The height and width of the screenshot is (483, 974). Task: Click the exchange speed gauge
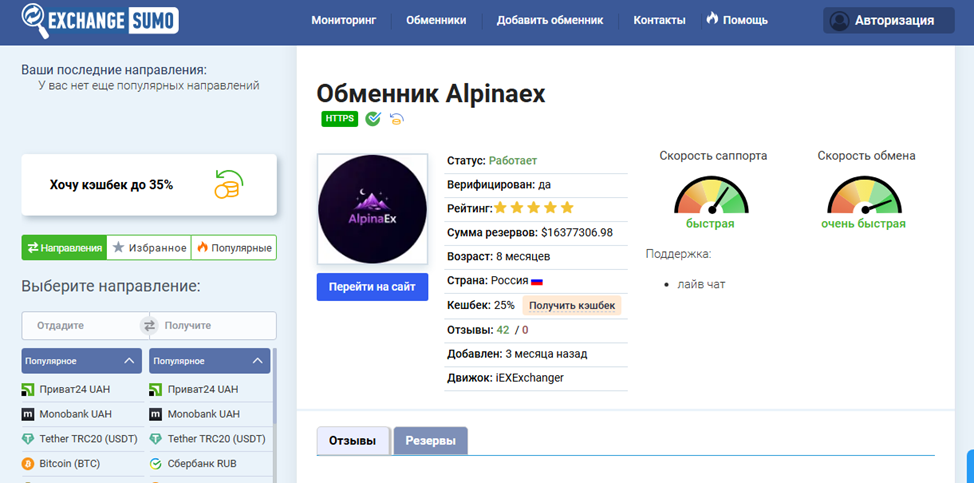[x=865, y=195]
